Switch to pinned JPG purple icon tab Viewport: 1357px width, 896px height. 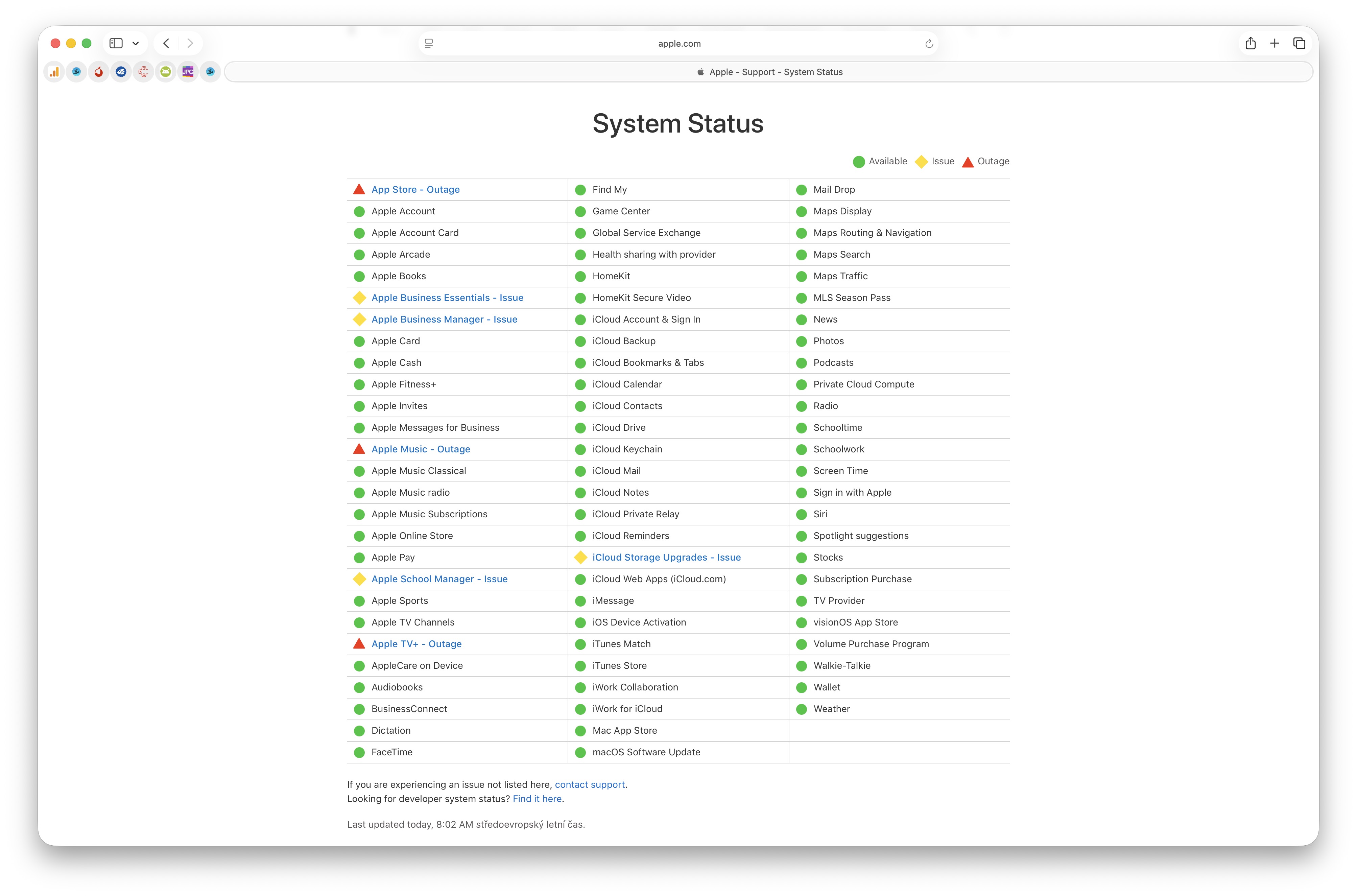(x=188, y=72)
